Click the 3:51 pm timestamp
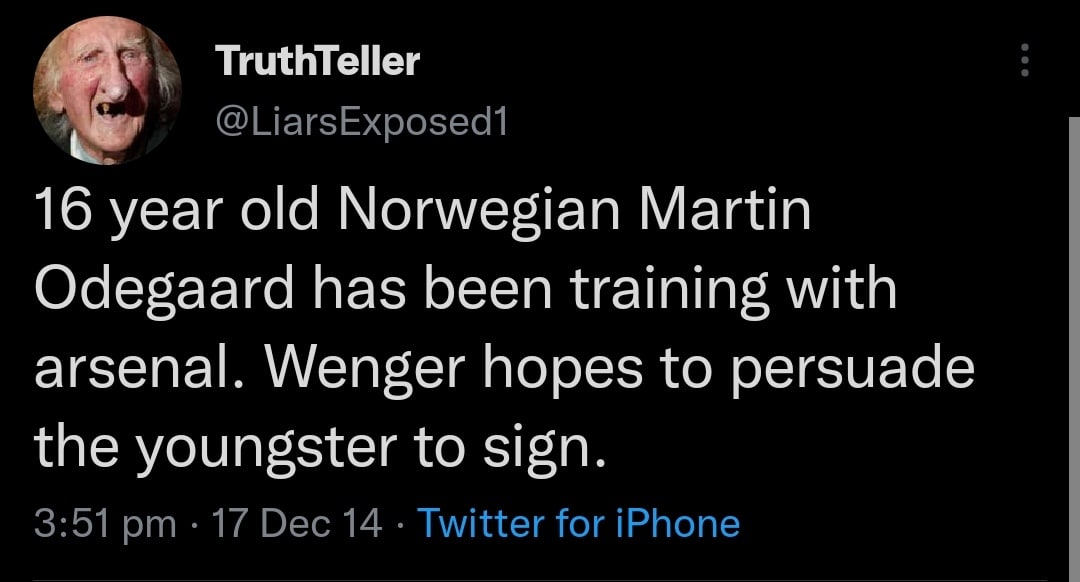The width and height of the screenshot is (1080, 582). tap(105, 523)
